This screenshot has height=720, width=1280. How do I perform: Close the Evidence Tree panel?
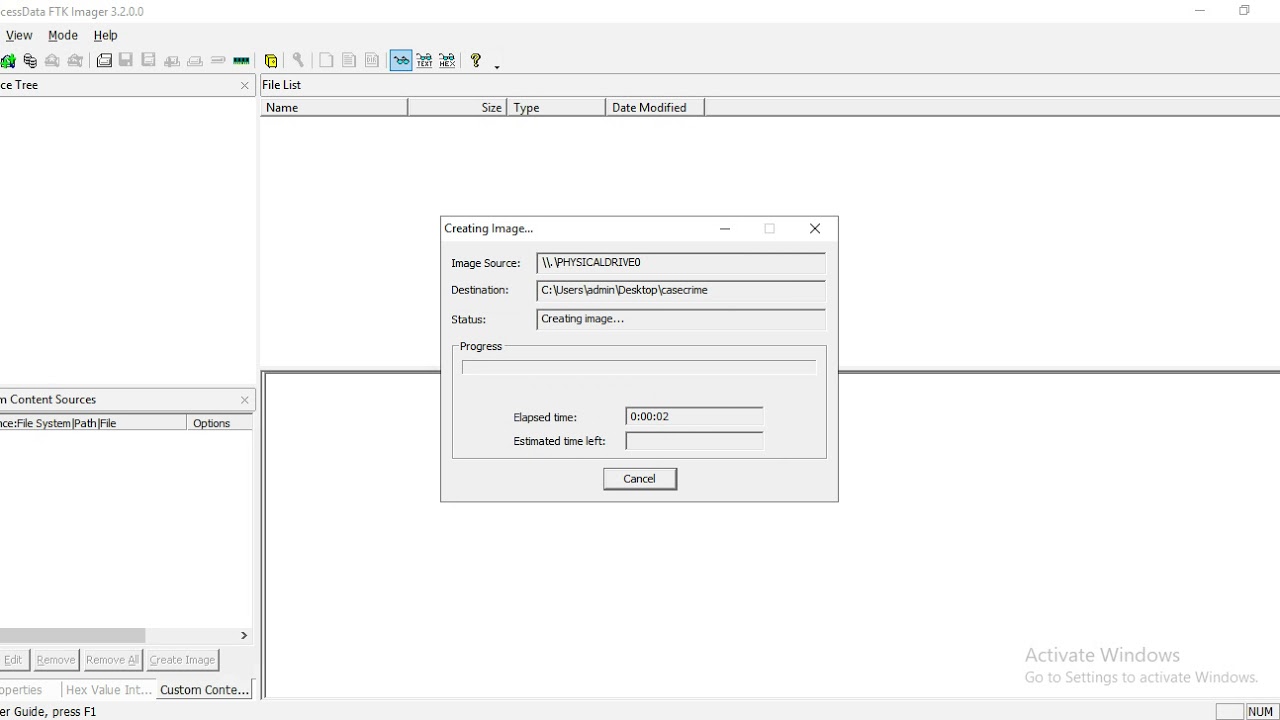tap(245, 86)
